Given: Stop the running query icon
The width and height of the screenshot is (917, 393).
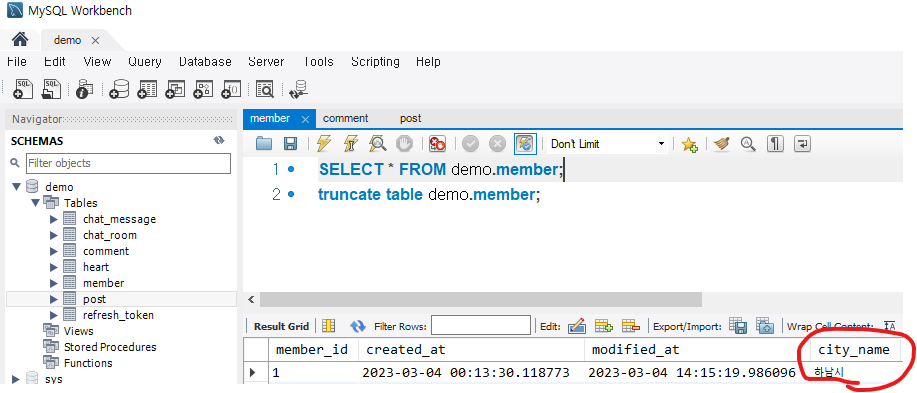Looking at the screenshot, I should (405, 143).
